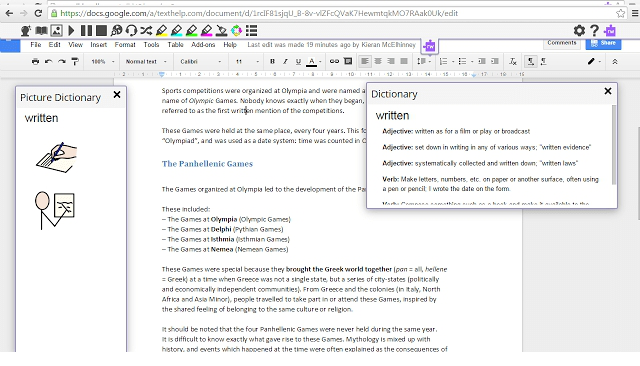Screen dimensions: 640x366
Task: Open the Calibri font dropdown
Action: 200,62
